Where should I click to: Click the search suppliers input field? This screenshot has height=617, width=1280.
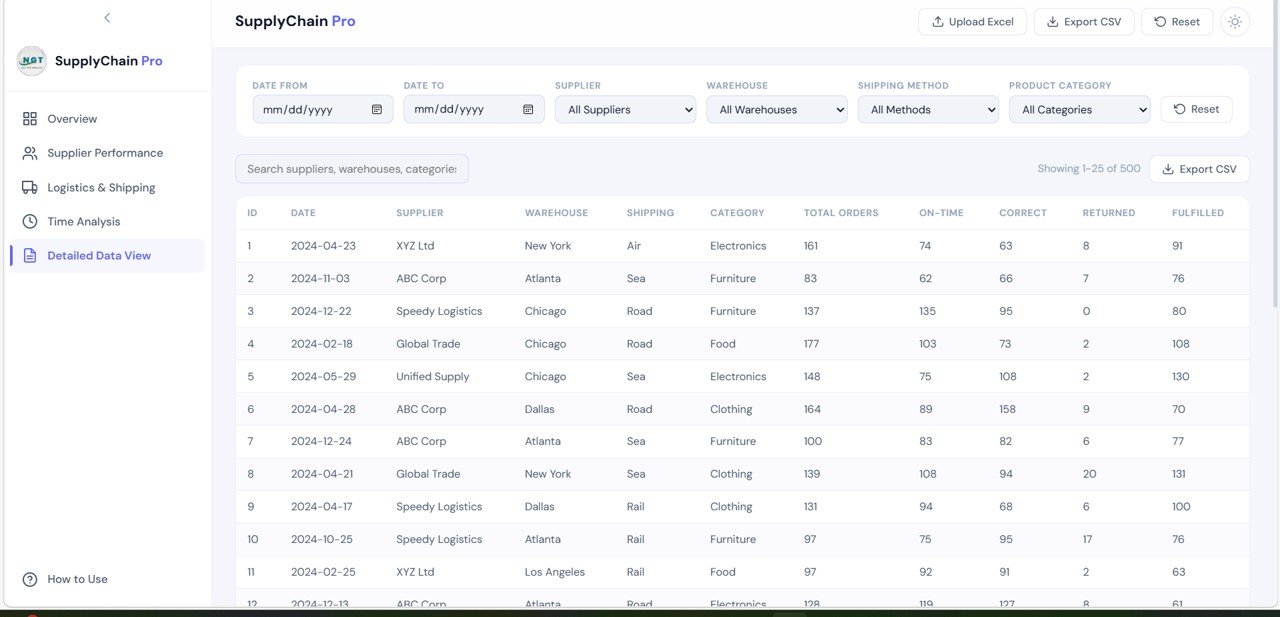(x=351, y=168)
